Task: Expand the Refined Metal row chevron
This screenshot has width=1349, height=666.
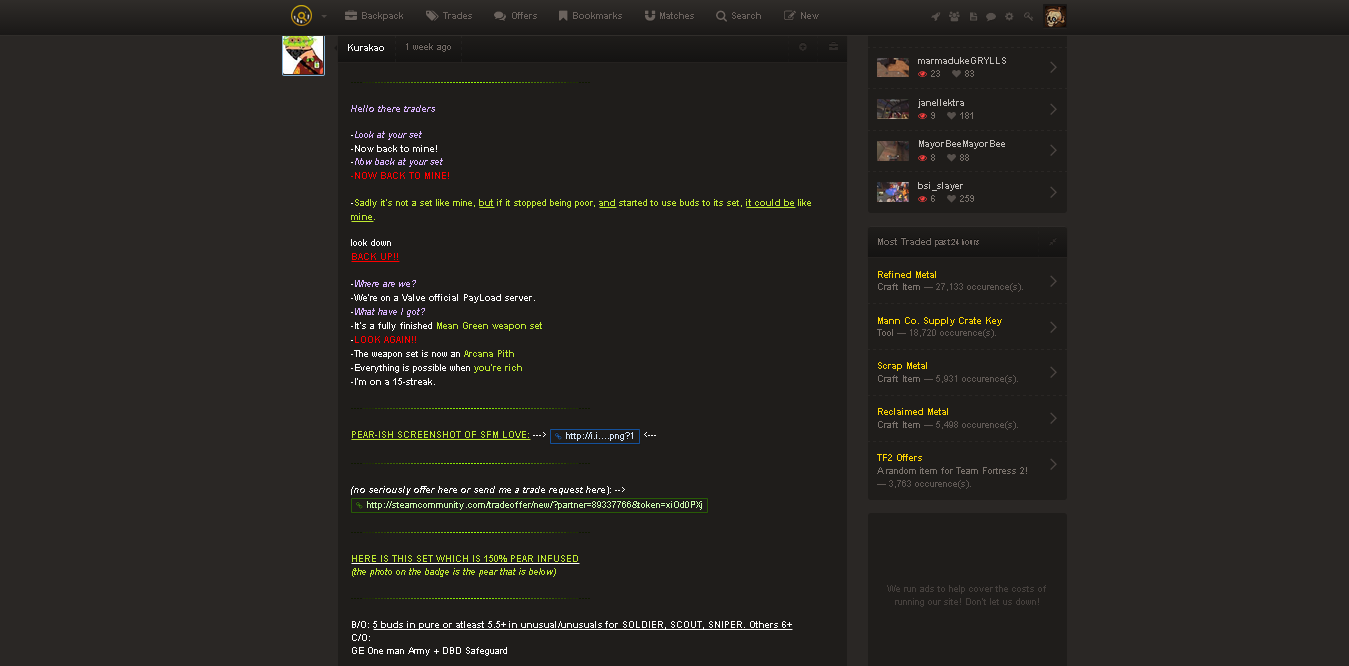Action: point(1054,281)
